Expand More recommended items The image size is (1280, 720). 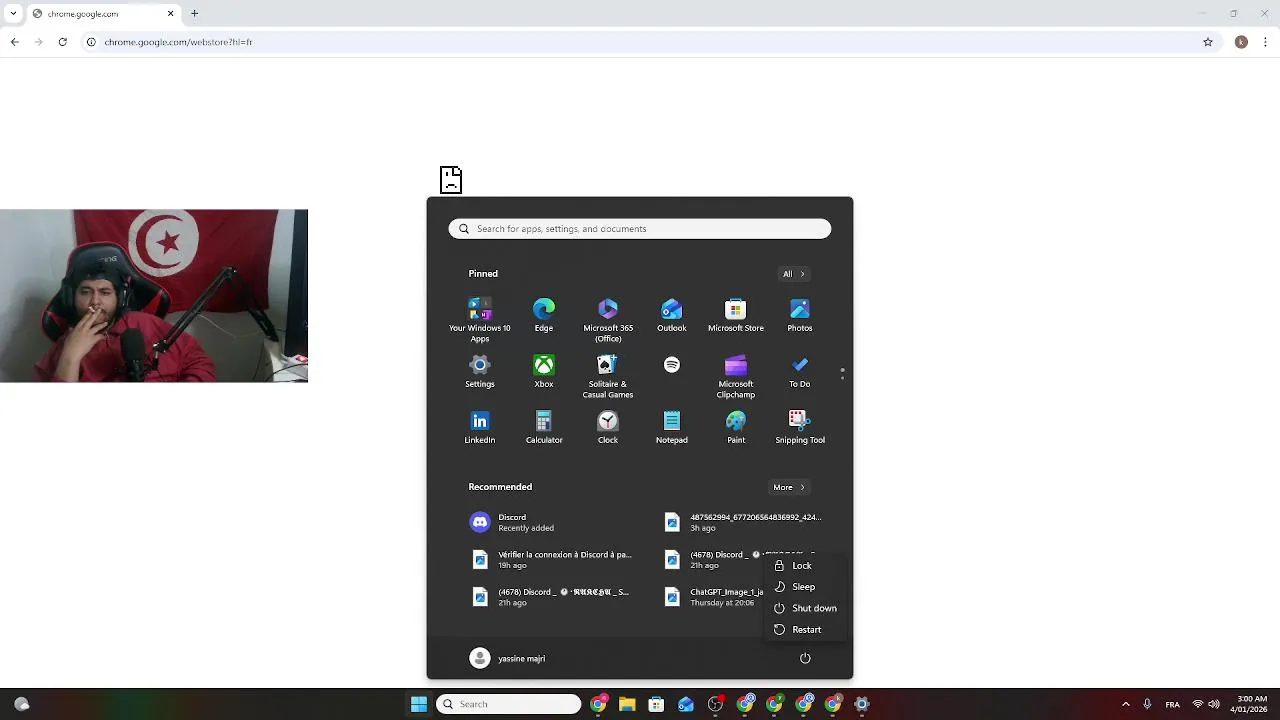(789, 487)
